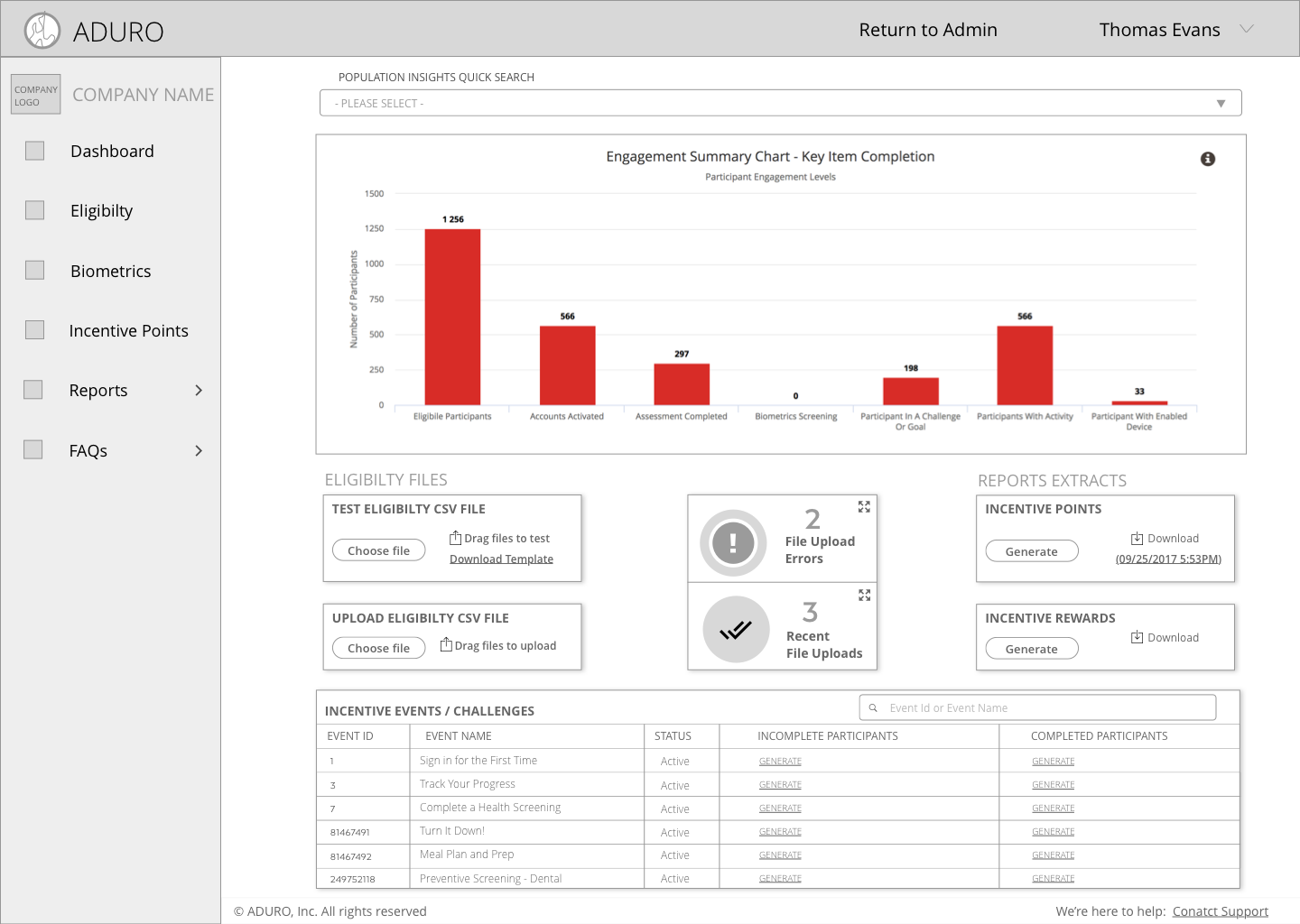Click the Incentive Points sidebar icon box

[x=34, y=330]
